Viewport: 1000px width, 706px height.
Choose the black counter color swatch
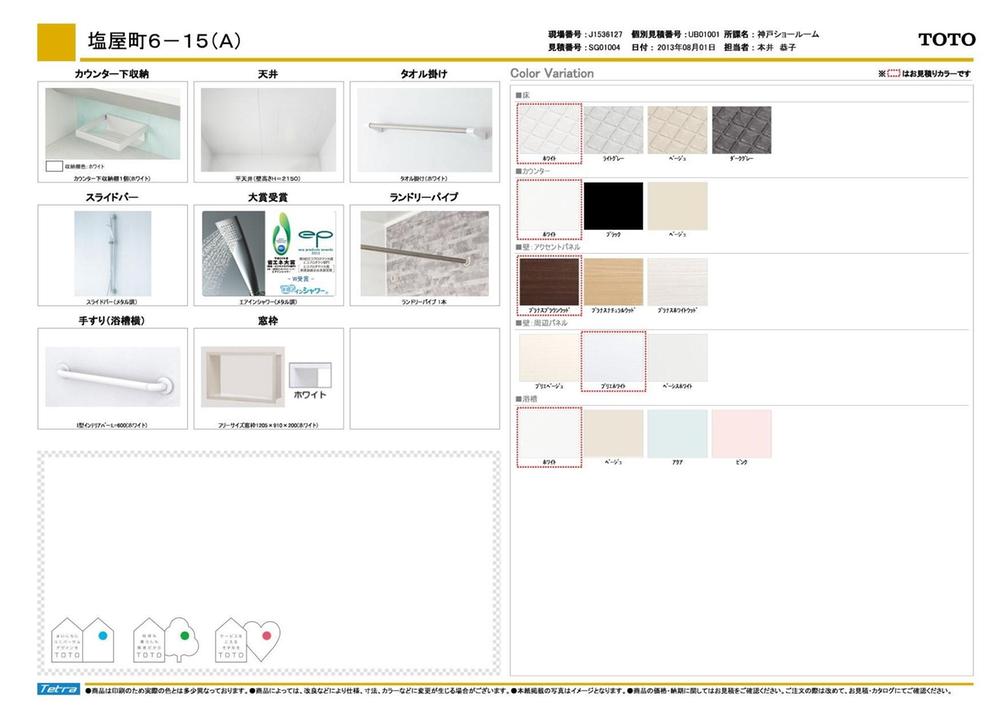(x=613, y=206)
